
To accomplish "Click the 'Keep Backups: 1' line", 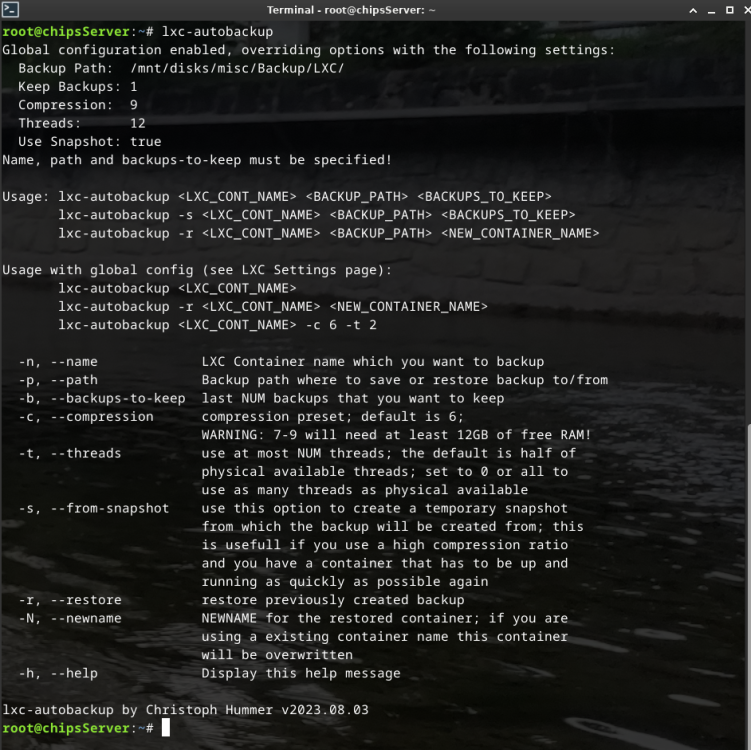I will [x=78, y=87].
